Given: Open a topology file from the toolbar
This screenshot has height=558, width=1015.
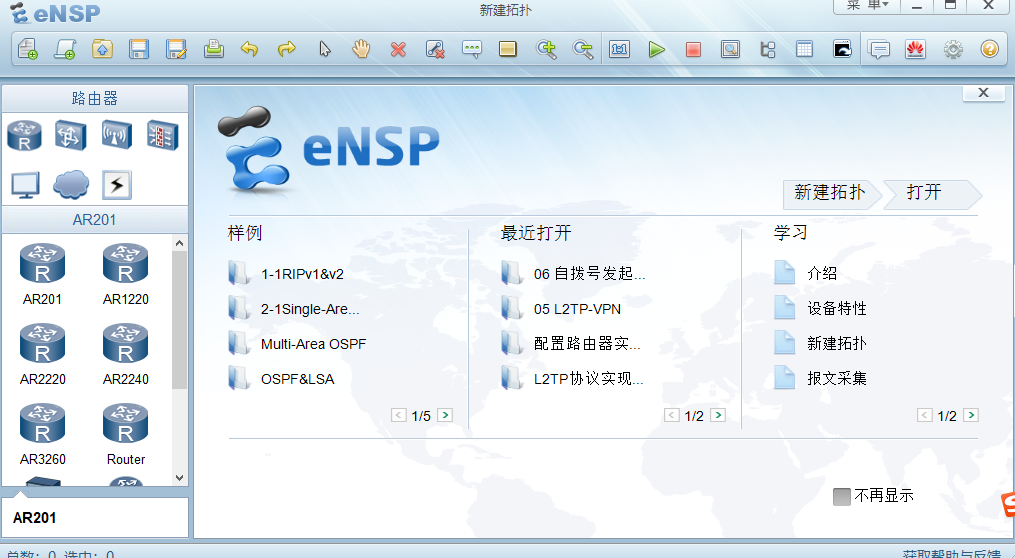Looking at the screenshot, I should (x=102, y=49).
